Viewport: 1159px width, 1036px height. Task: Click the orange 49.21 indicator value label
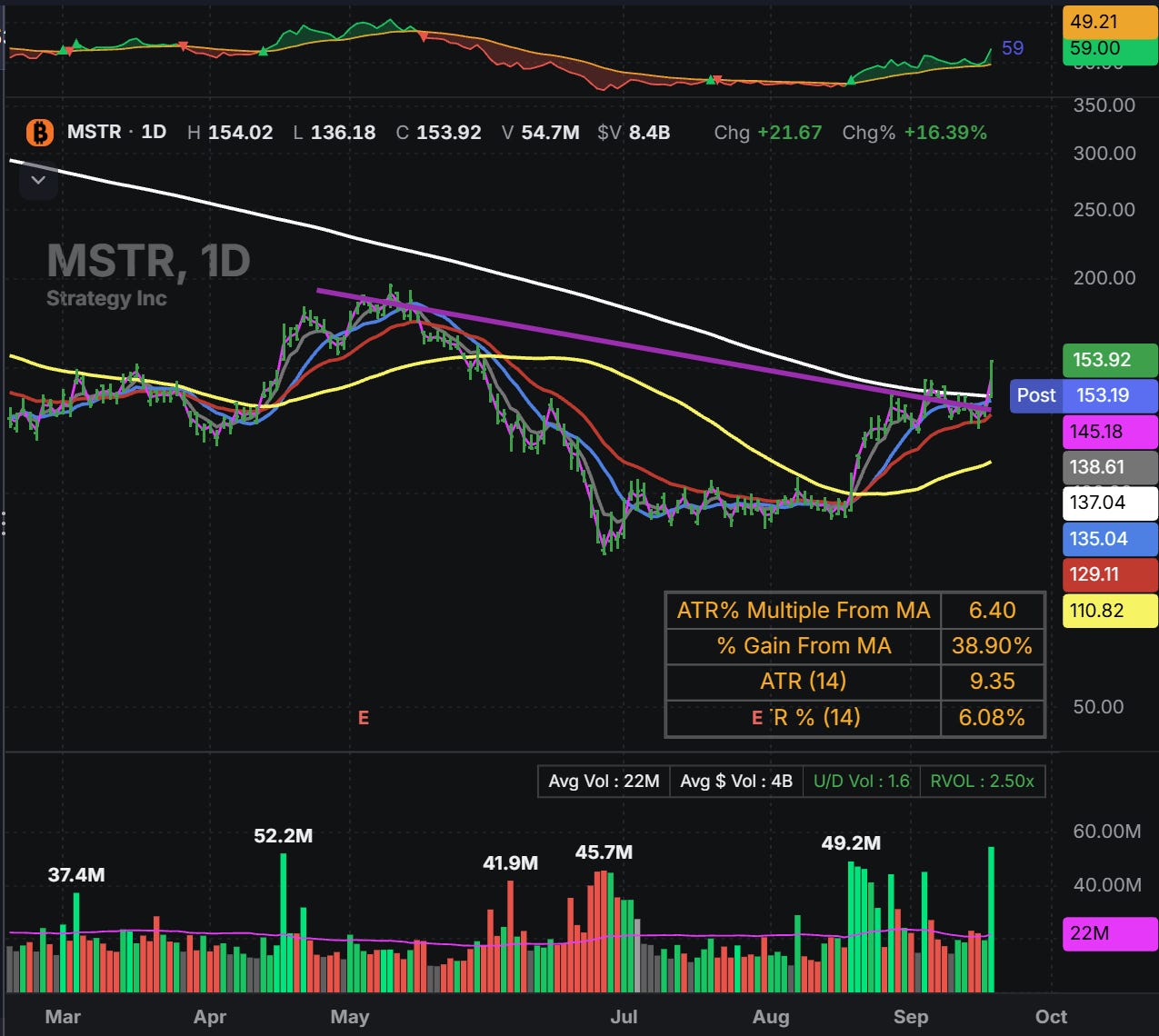1110,21
